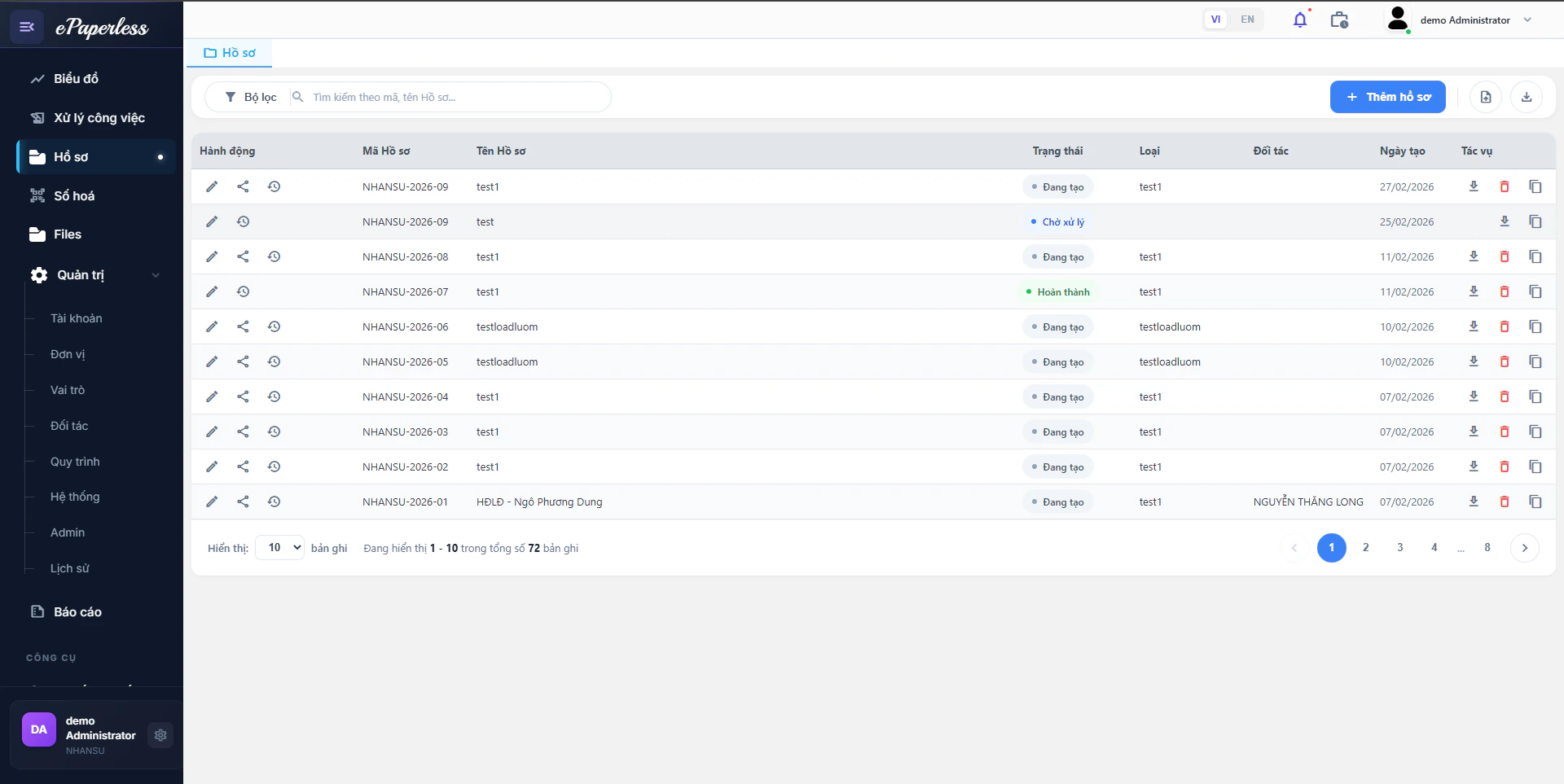Open settings gear in user profile card
Image resolution: width=1564 pixels, height=784 pixels.
click(x=160, y=735)
